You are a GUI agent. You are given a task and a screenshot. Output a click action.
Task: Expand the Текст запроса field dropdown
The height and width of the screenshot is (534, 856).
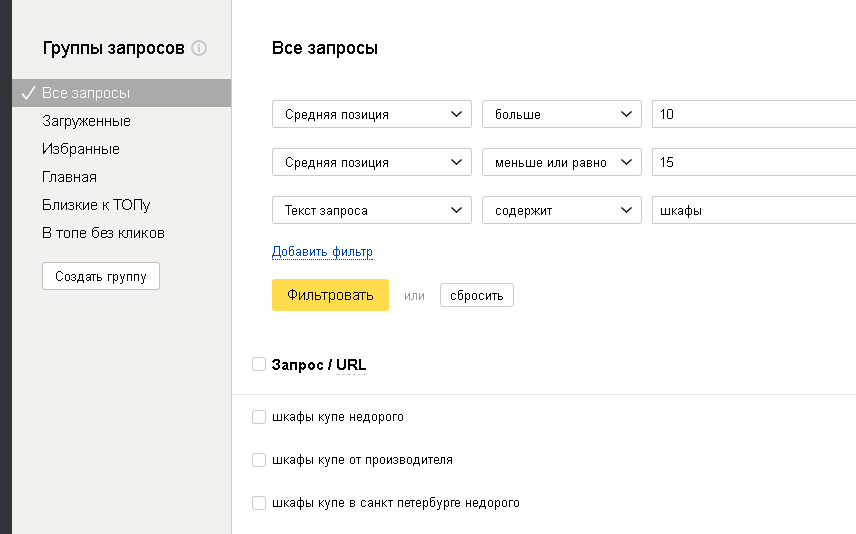click(371, 210)
